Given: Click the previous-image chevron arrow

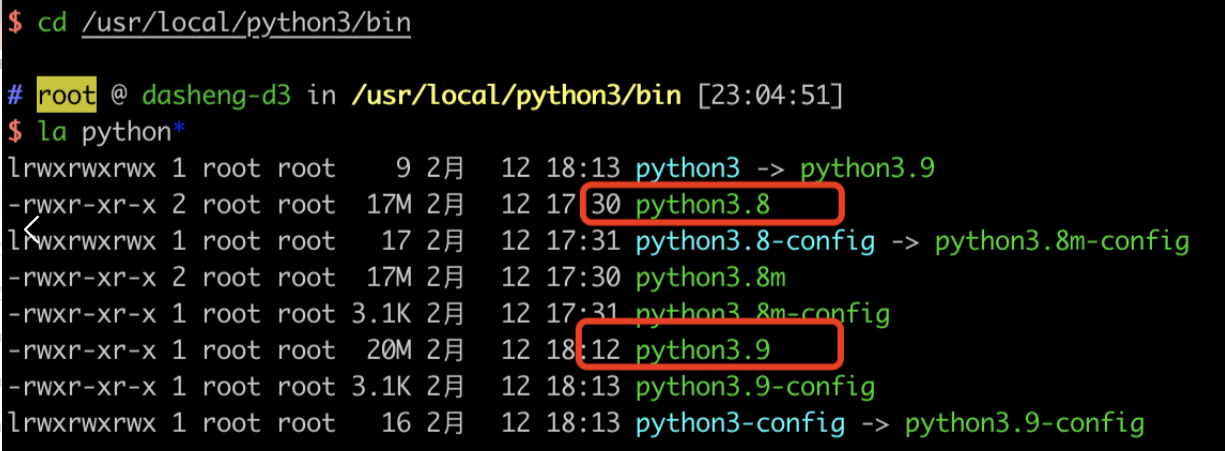Looking at the screenshot, I should [x=32, y=232].
